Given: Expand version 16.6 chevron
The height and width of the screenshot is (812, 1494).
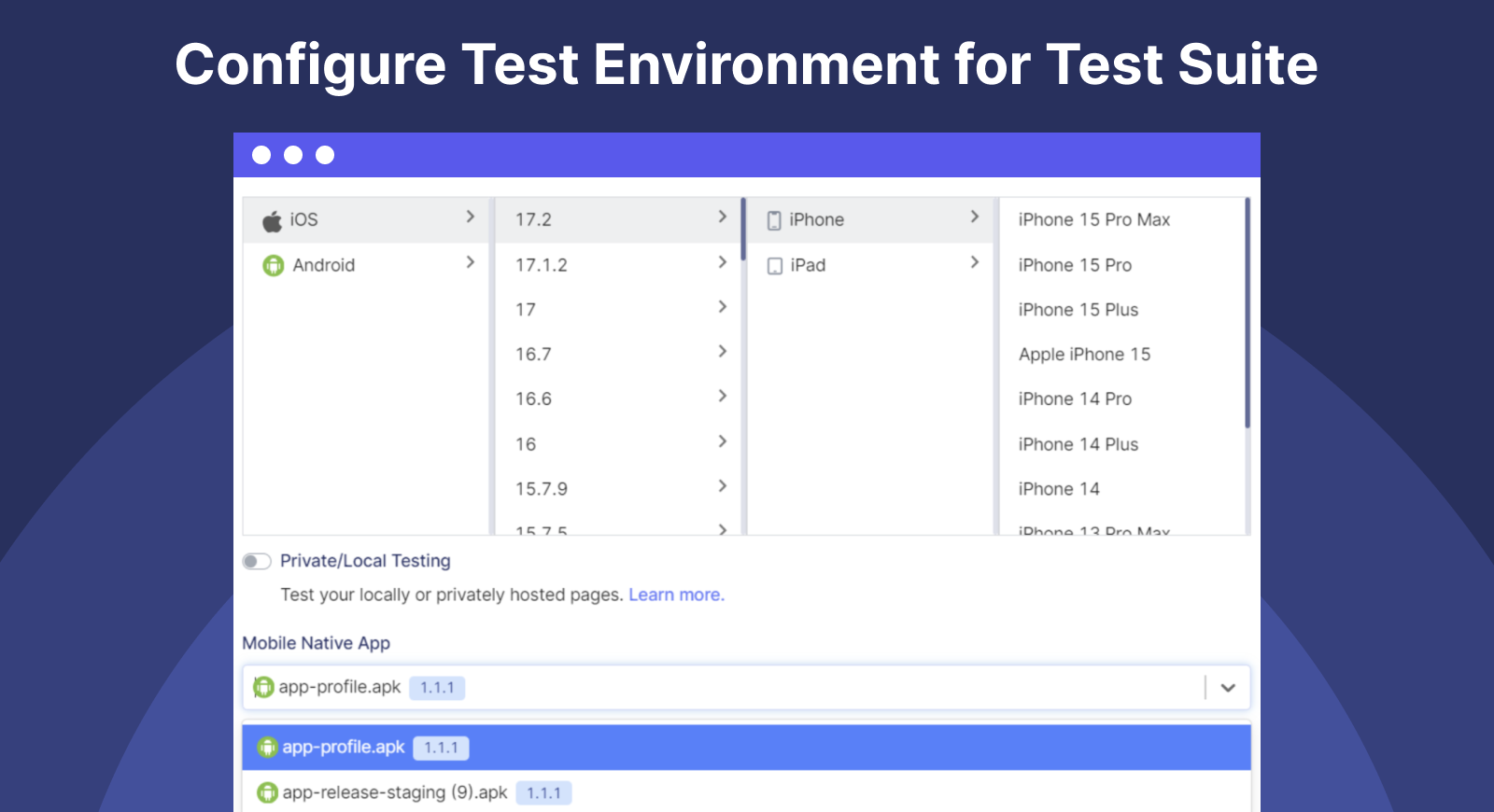Looking at the screenshot, I should [x=723, y=396].
